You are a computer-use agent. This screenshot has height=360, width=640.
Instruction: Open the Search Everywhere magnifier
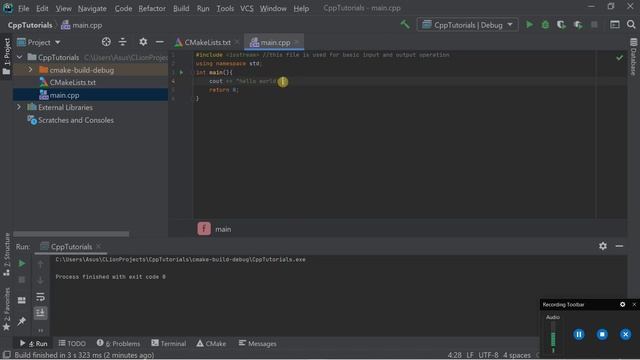631,25
